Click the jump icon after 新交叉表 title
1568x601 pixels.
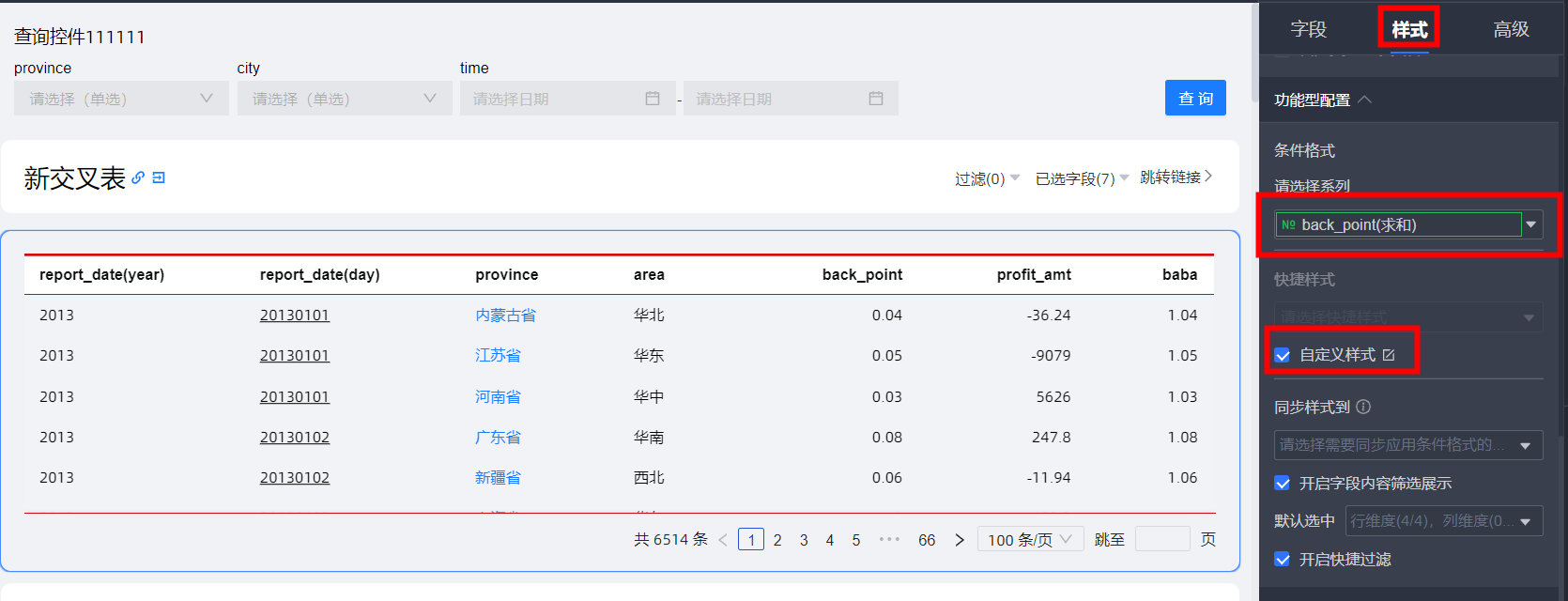159,177
